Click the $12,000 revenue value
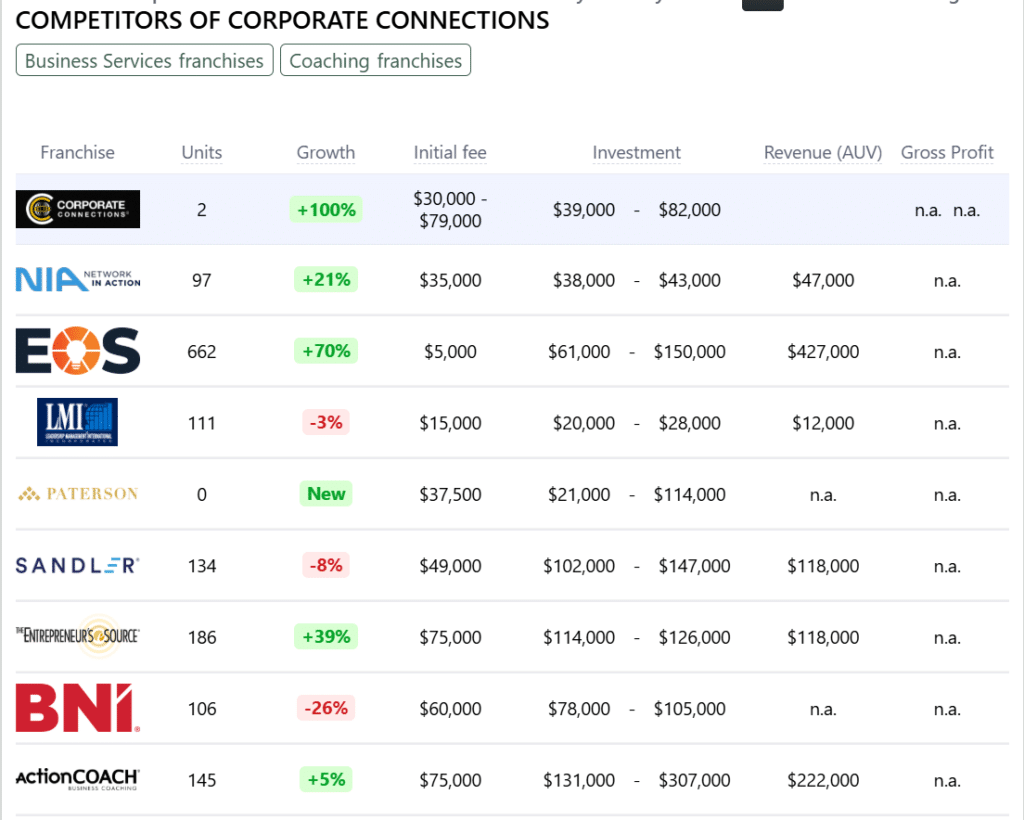The image size is (1024, 820). pos(823,423)
